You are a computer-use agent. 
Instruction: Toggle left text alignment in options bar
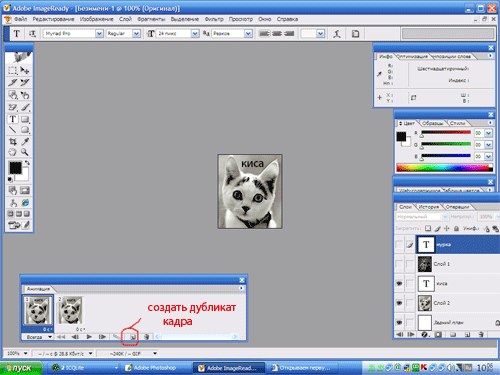click(x=264, y=34)
